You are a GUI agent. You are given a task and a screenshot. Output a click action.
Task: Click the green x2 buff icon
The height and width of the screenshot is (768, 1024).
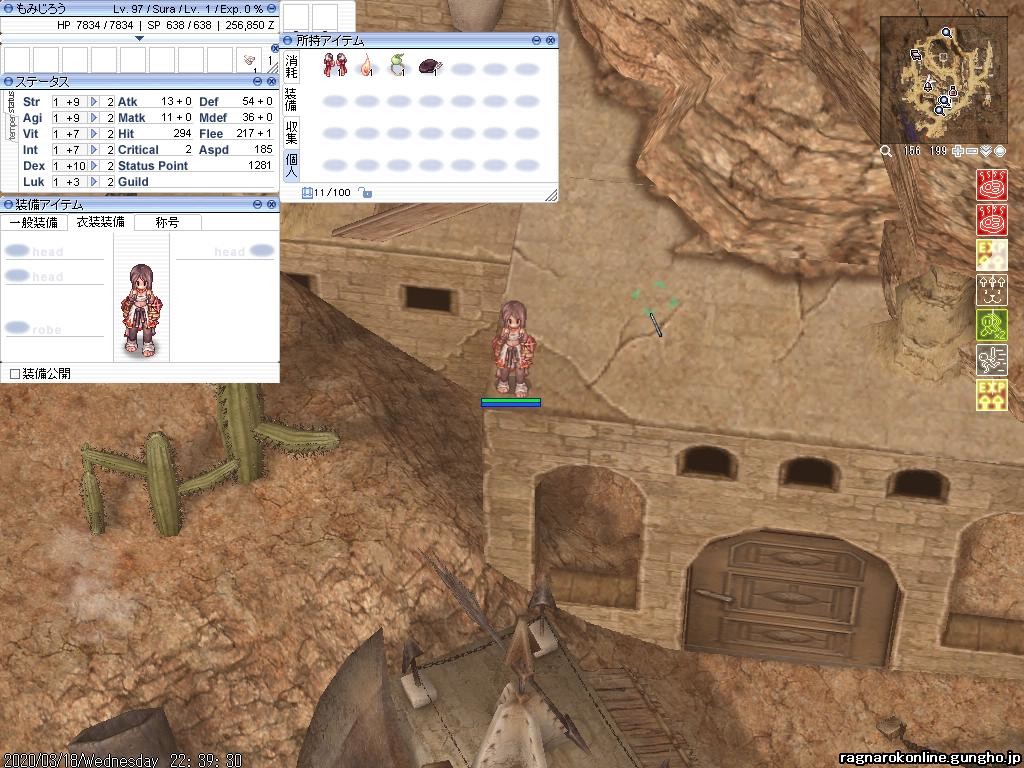pyautogui.click(x=991, y=325)
